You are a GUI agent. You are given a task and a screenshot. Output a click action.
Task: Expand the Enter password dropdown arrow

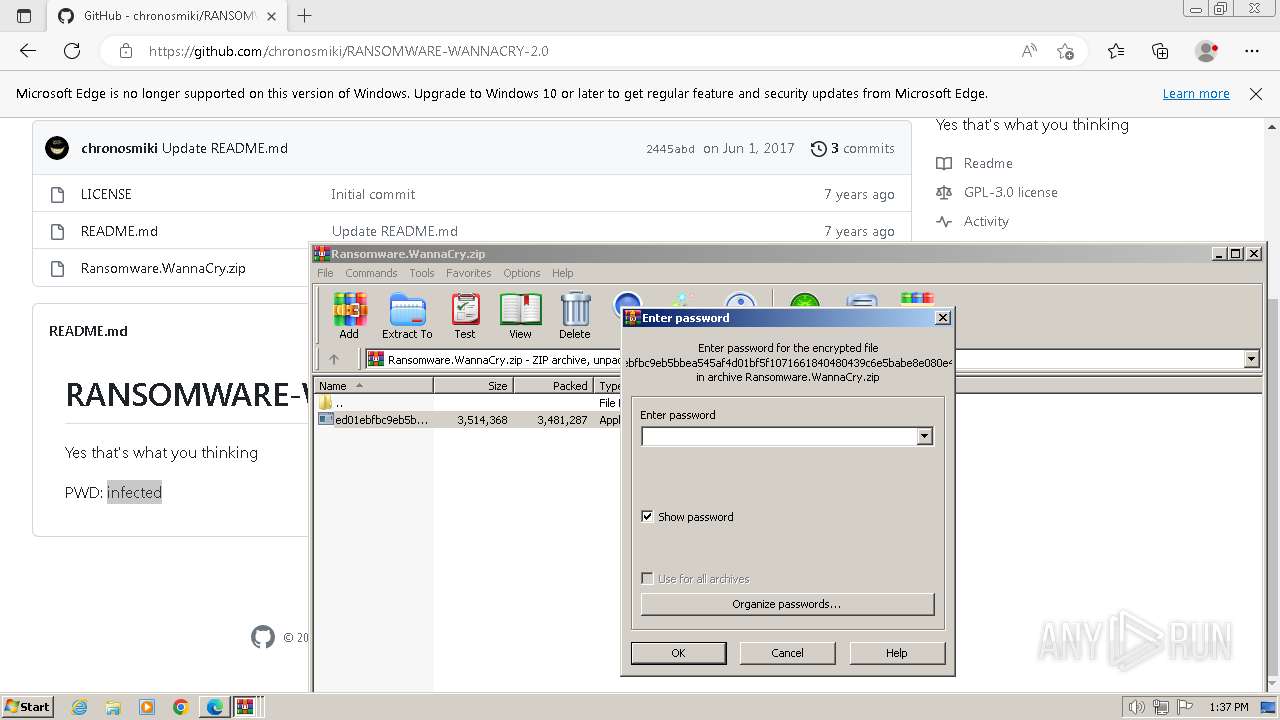[x=925, y=436]
